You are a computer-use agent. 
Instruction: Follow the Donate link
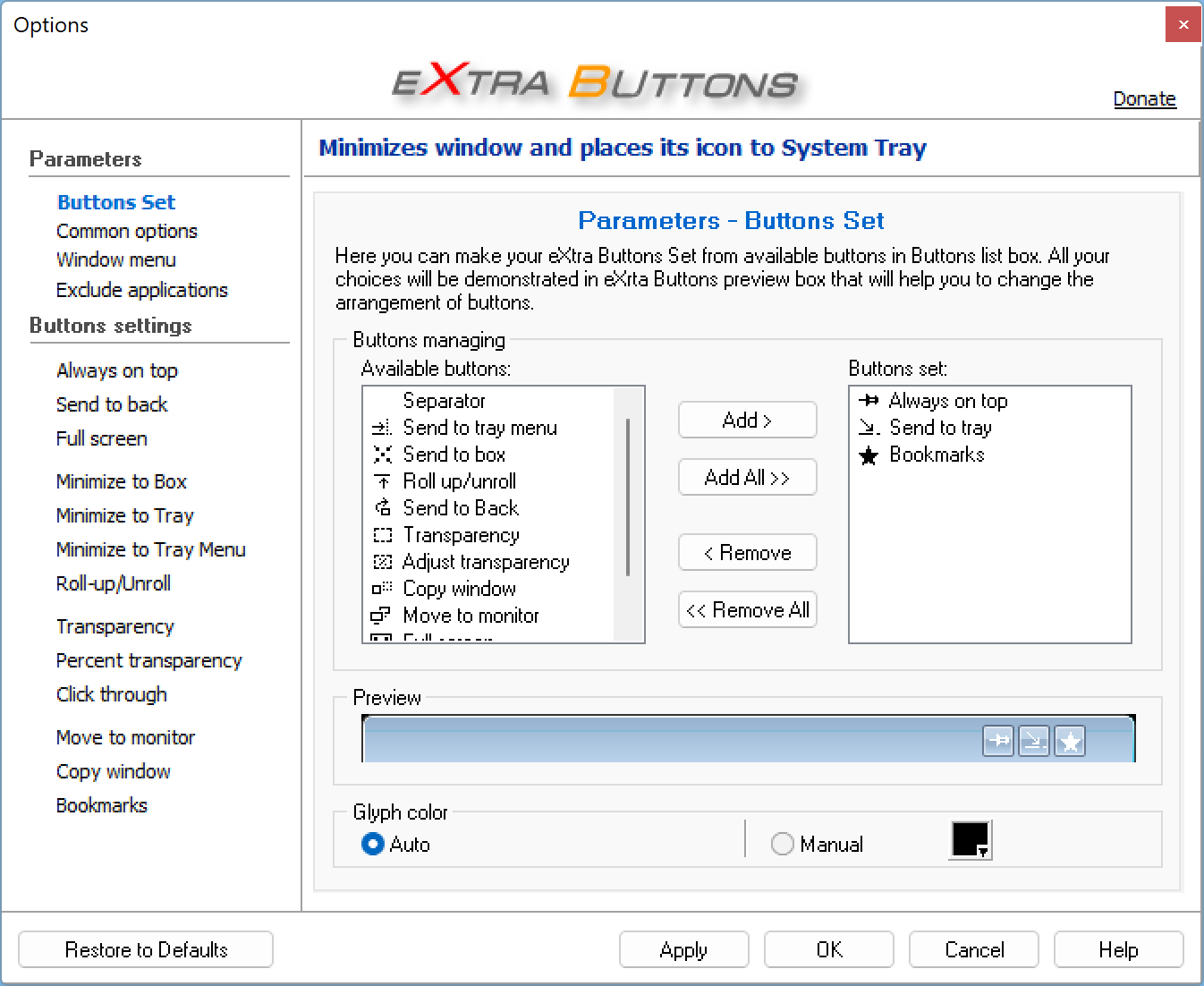click(x=1145, y=98)
